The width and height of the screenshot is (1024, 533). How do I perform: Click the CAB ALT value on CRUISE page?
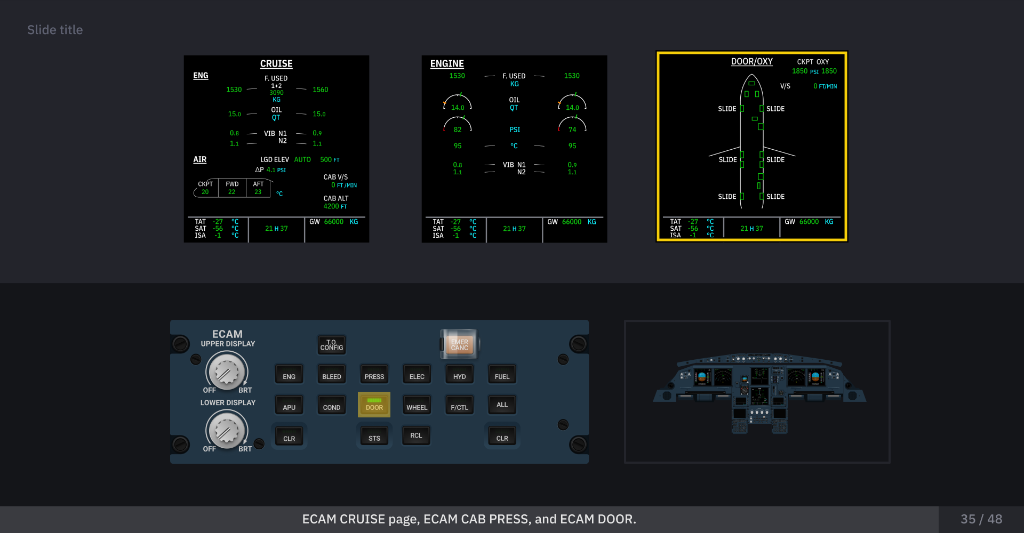point(335,206)
